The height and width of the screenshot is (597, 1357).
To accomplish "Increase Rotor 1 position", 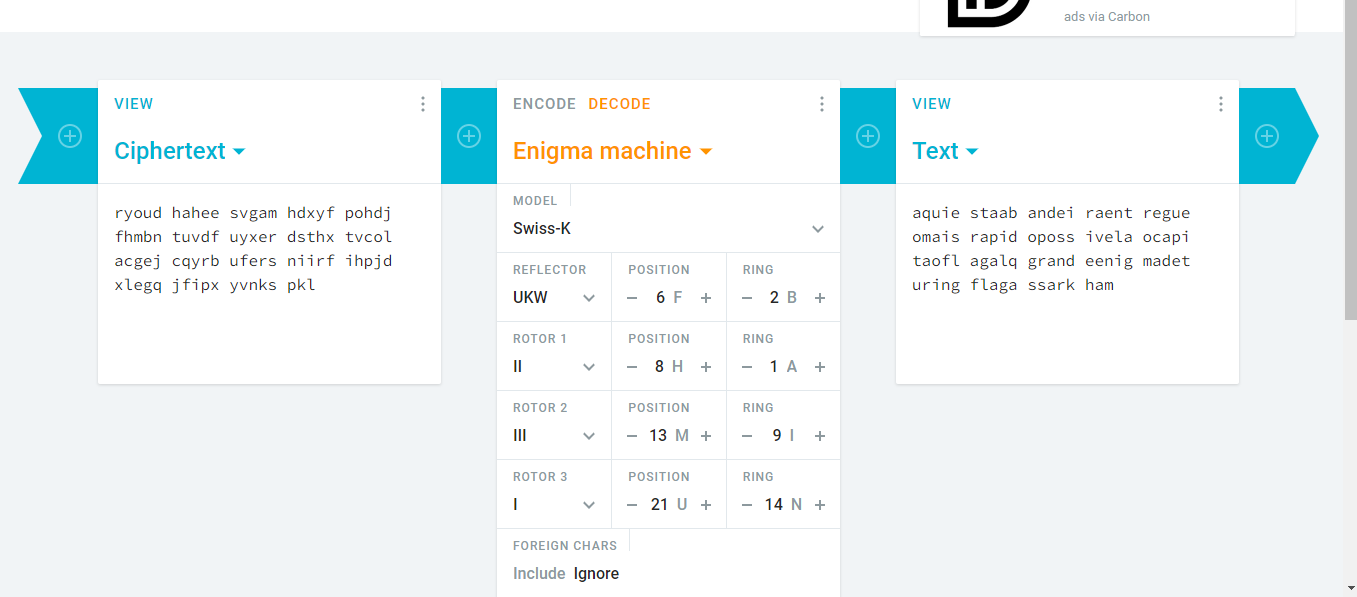I will tap(706, 367).
